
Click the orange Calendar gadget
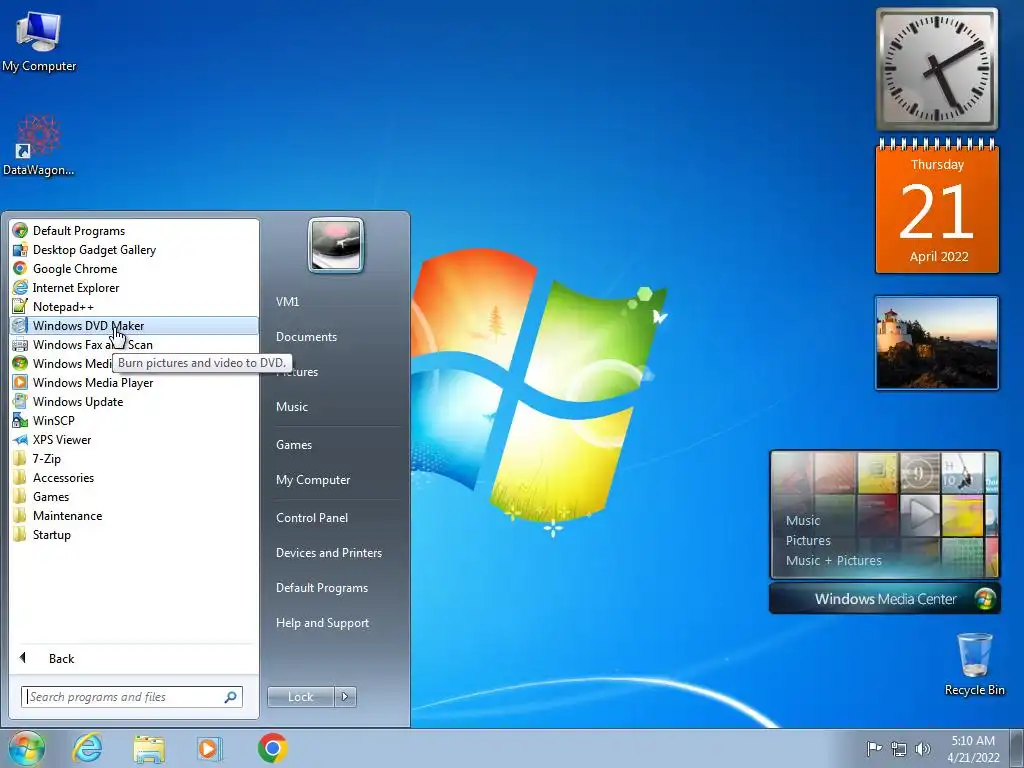(x=937, y=206)
